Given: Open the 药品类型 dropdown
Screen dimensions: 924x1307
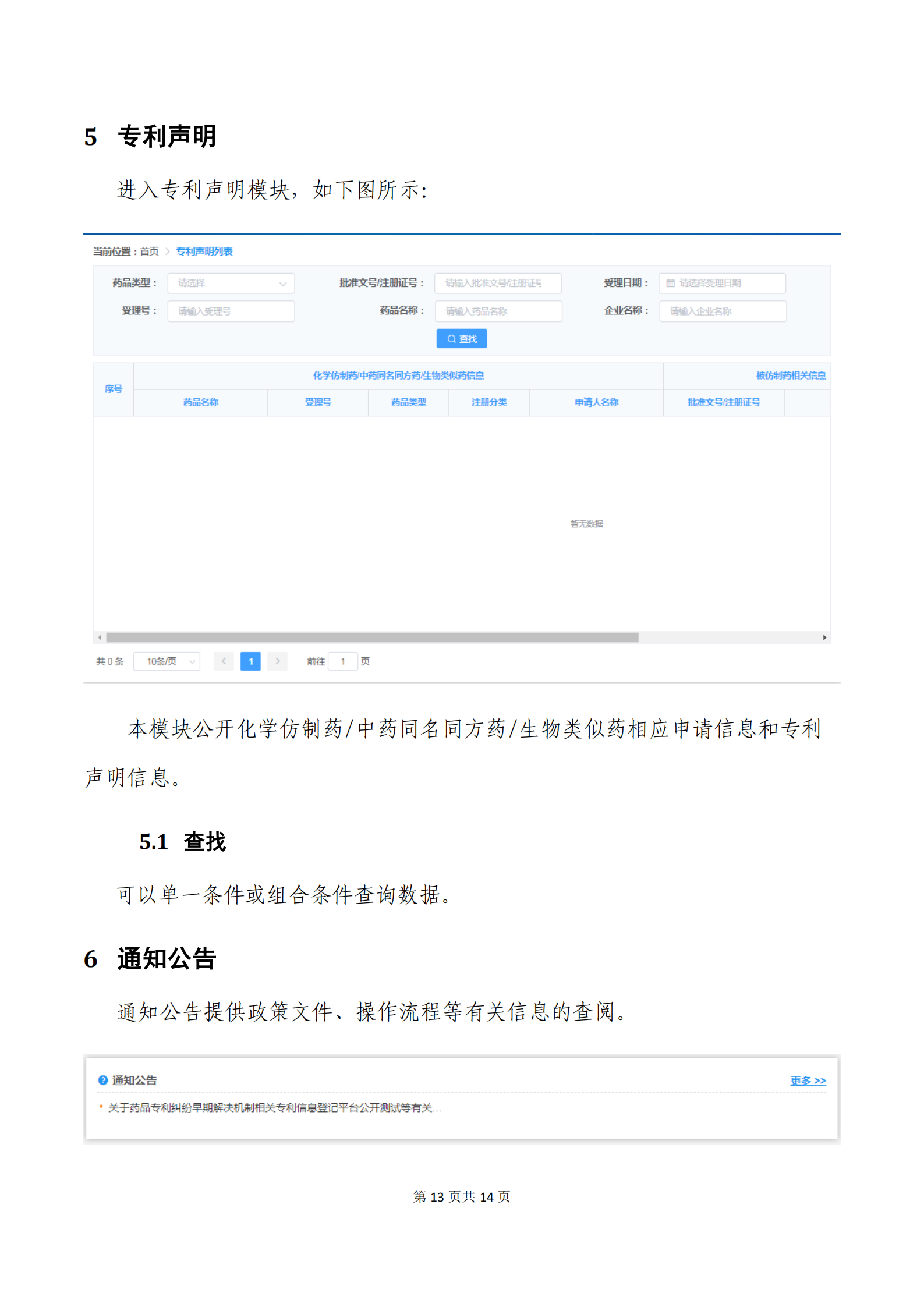Looking at the screenshot, I should click(x=231, y=283).
